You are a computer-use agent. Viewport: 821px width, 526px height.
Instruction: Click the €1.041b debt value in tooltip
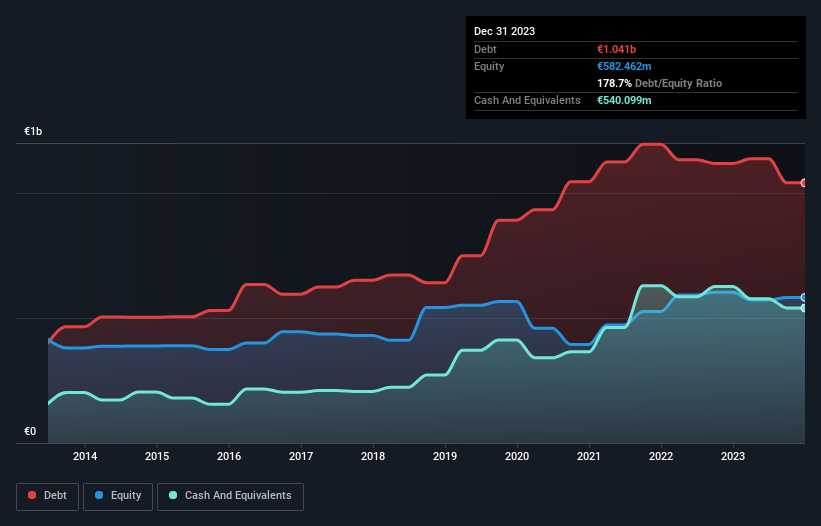point(616,49)
